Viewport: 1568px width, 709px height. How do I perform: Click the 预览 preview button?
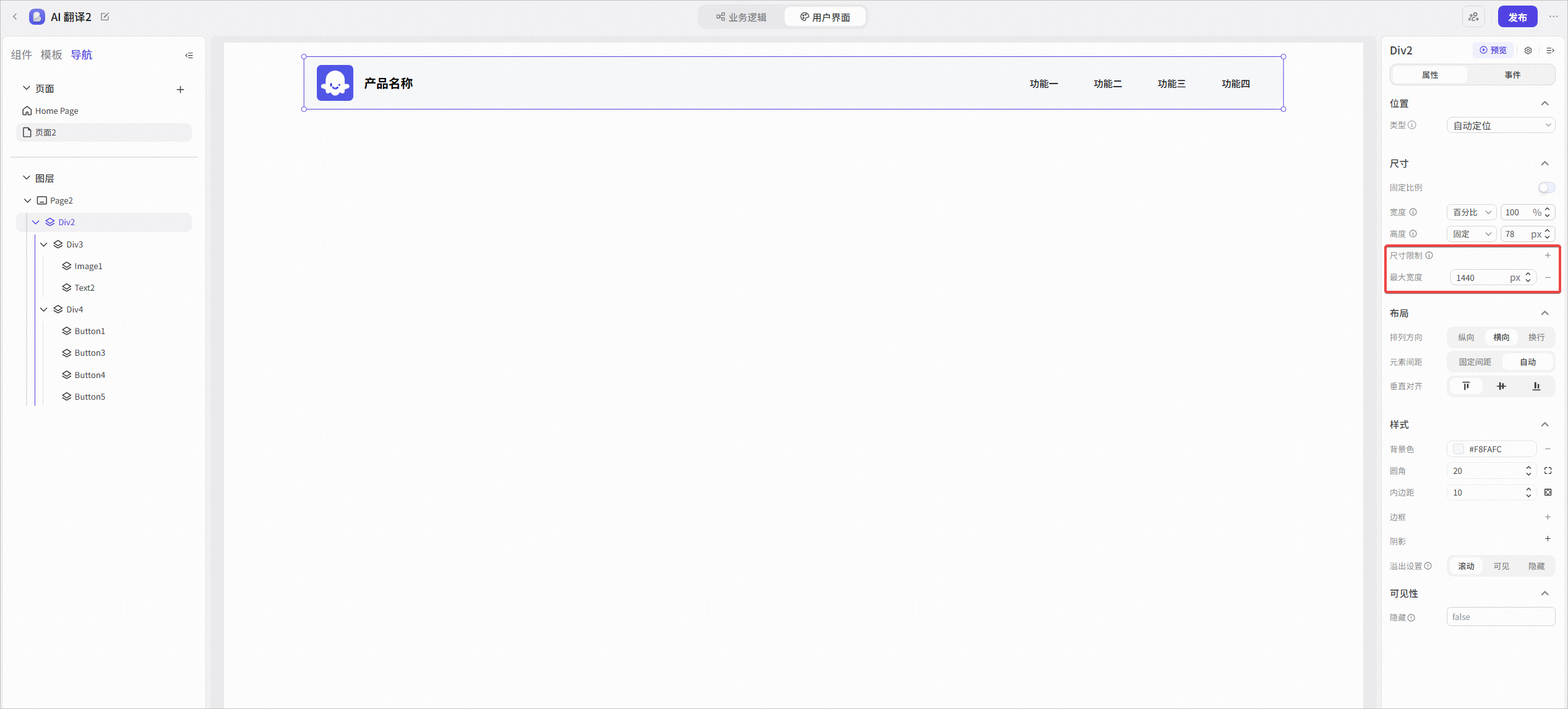point(1493,50)
